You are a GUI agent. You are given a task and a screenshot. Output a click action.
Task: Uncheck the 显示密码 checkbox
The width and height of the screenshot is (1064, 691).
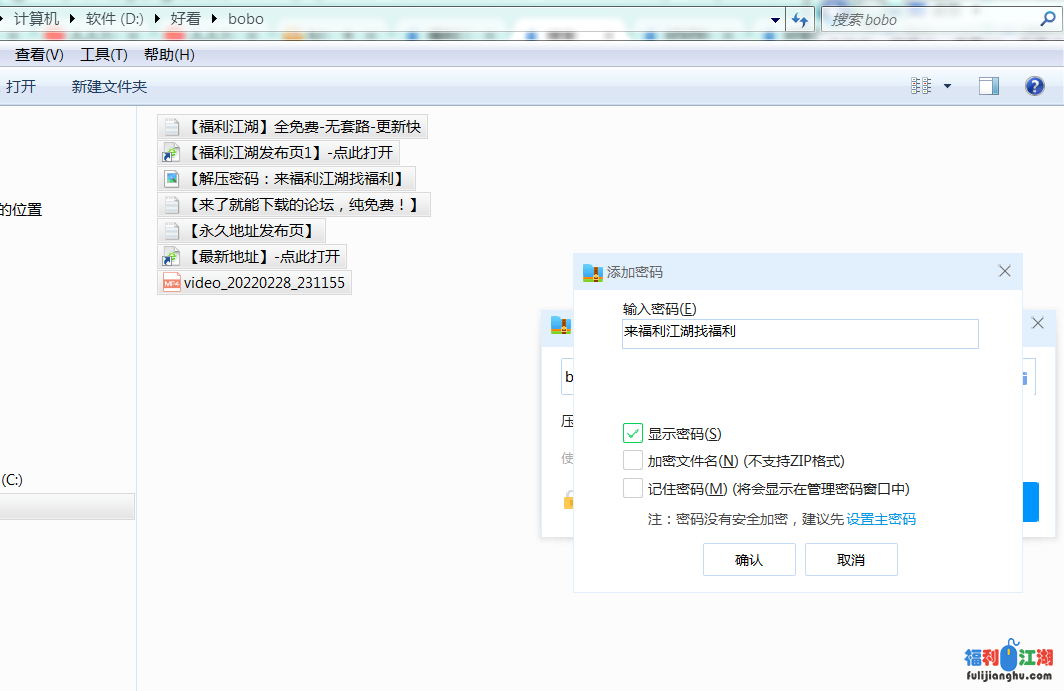(632, 433)
